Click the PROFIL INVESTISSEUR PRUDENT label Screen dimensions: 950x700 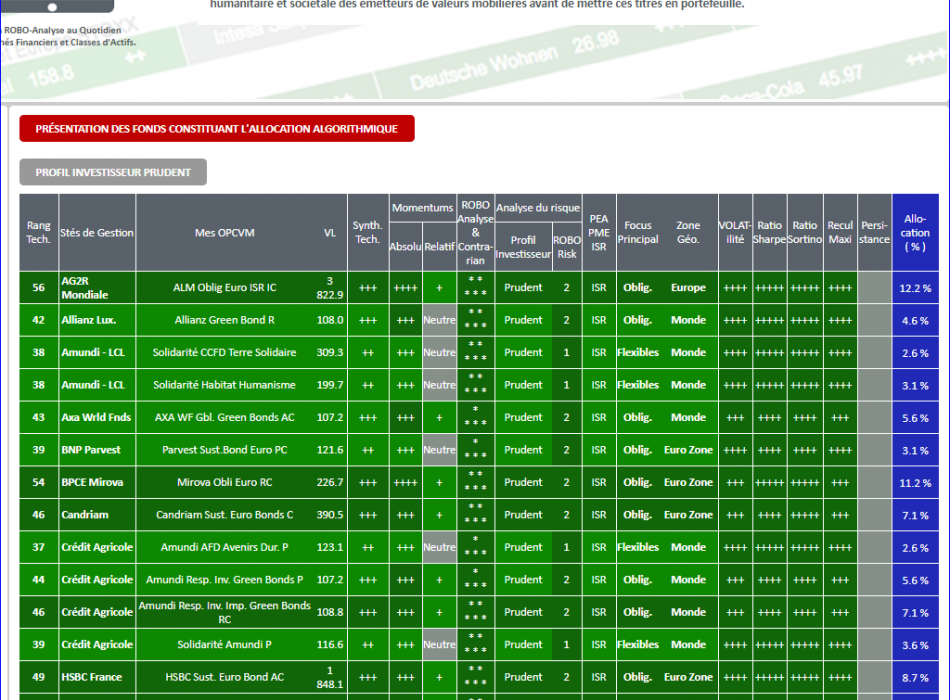pos(113,172)
